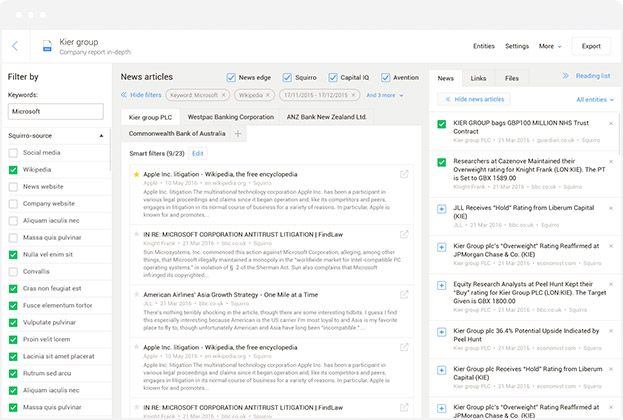Select the Commonwealth Bank of Australia tab
The image size is (623, 420).
tap(177, 134)
